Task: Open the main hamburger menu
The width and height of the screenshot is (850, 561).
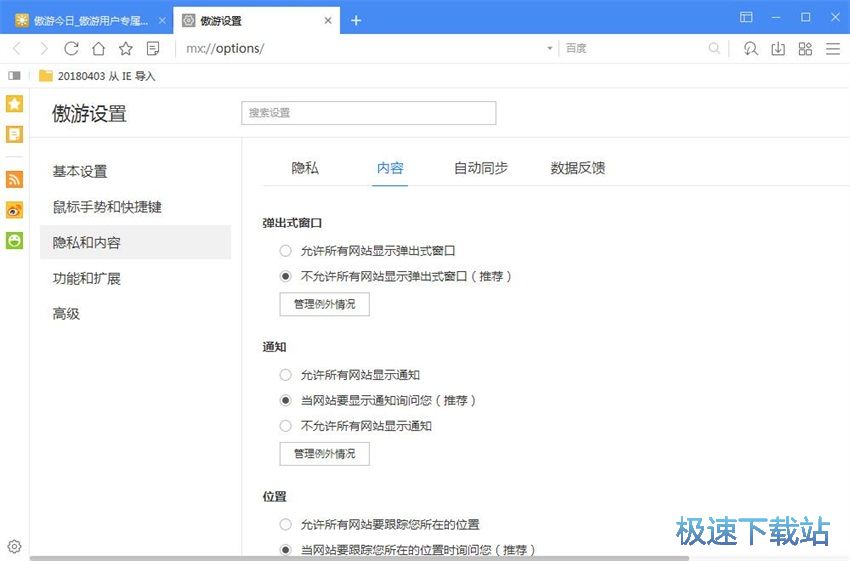Action: tap(833, 49)
